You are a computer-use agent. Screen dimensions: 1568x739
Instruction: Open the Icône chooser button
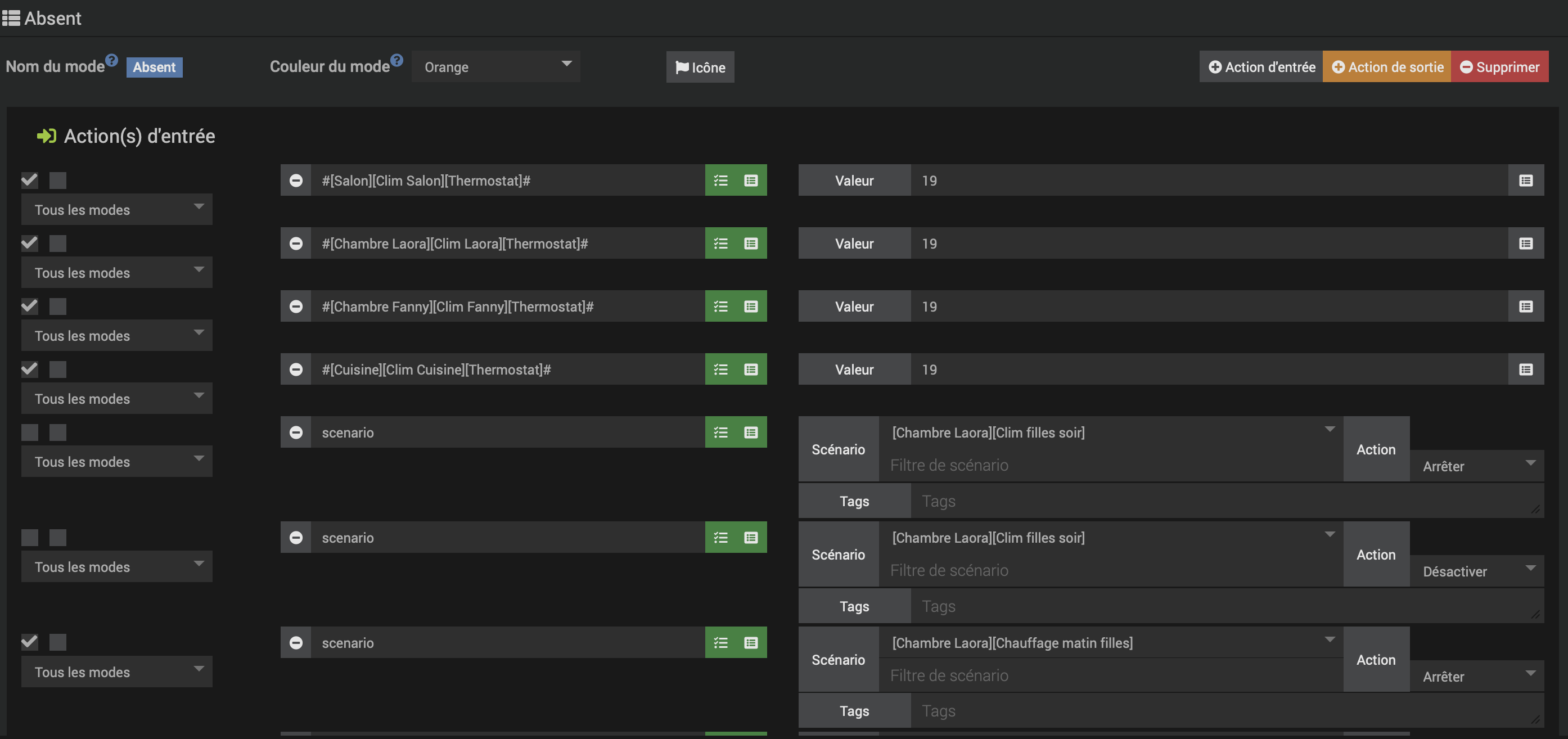click(700, 67)
